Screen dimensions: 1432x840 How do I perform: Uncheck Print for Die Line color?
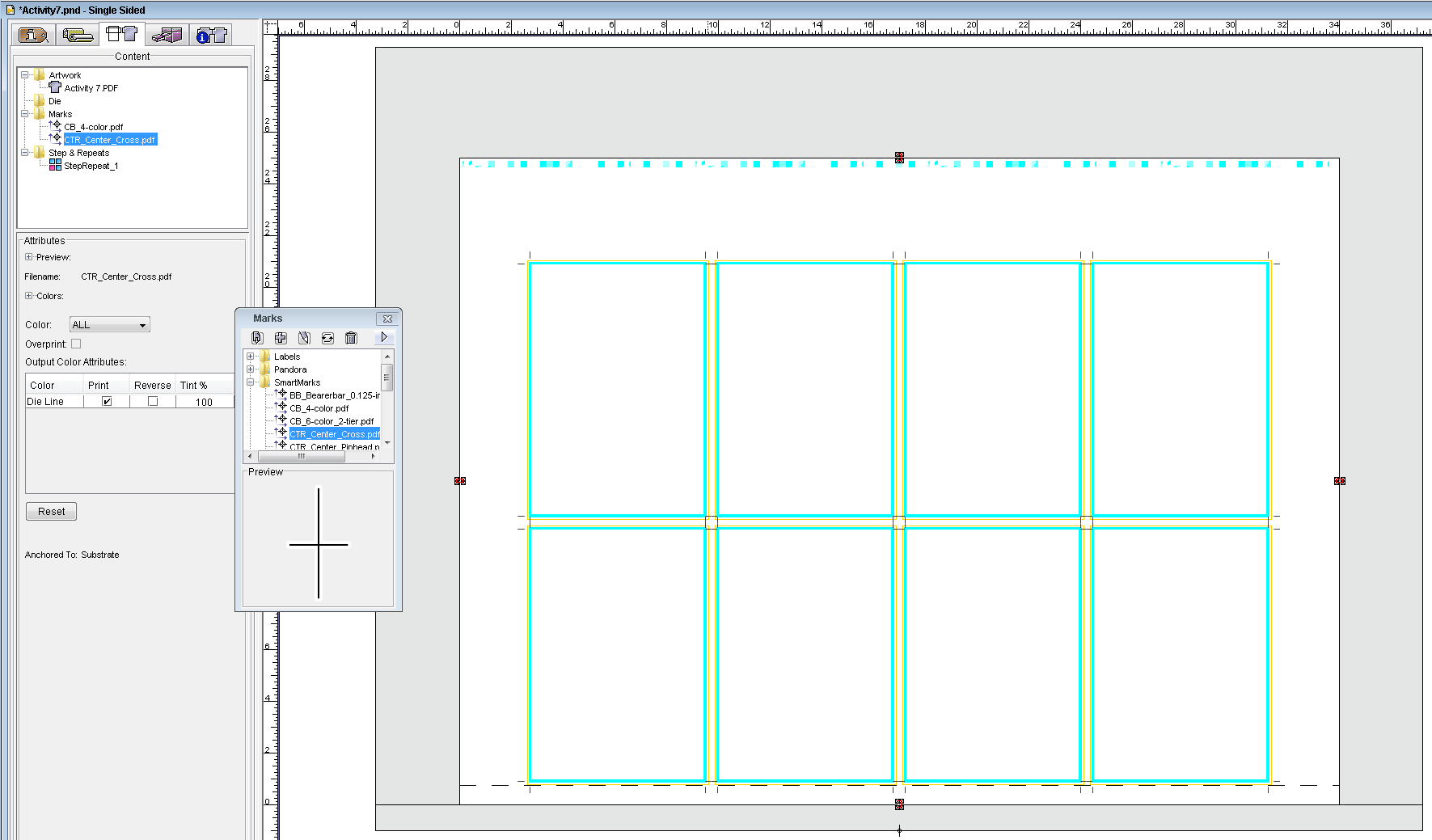pyautogui.click(x=107, y=401)
